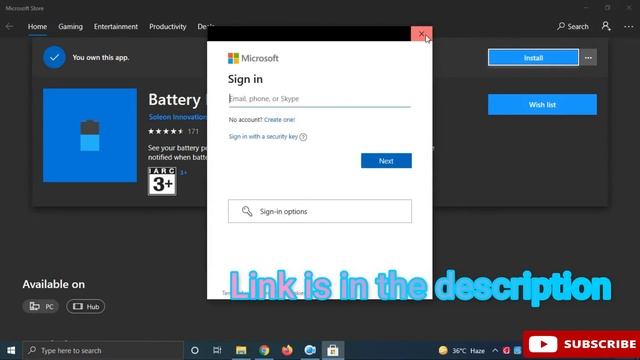Open the Store See more ellipsis menu
The width and height of the screenshot is (640, 360).
[629, 27]
